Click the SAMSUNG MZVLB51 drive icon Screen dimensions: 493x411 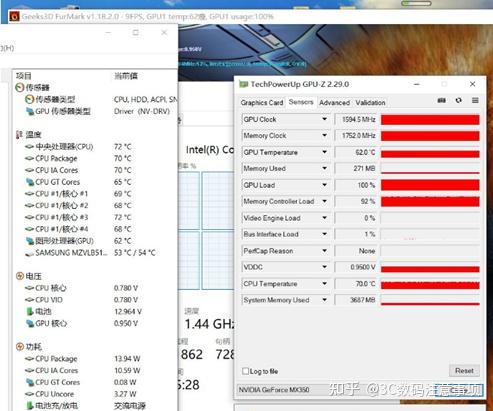[x=30, y=253]
